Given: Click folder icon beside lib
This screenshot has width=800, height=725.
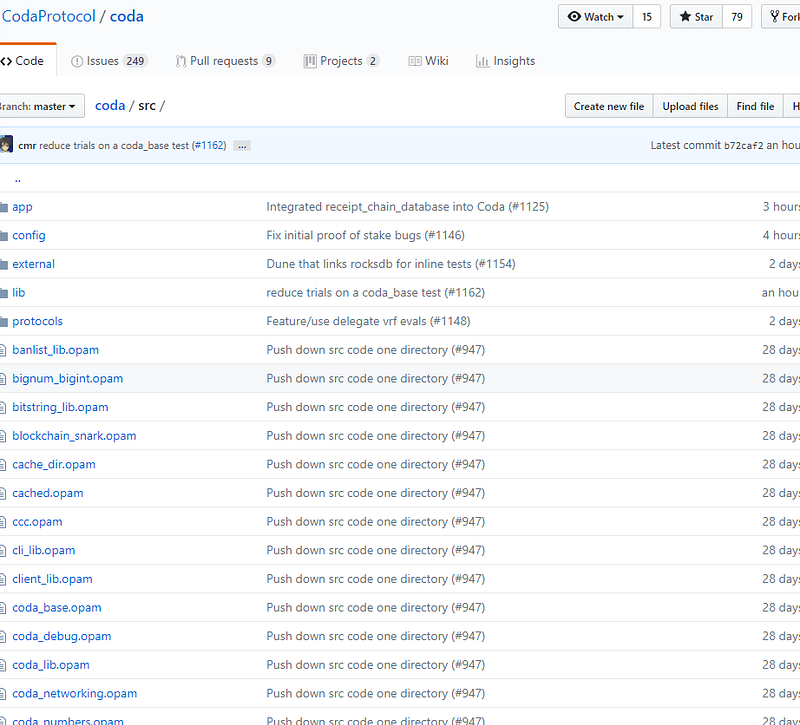Looking at the screenshot, I should (4, 293).
